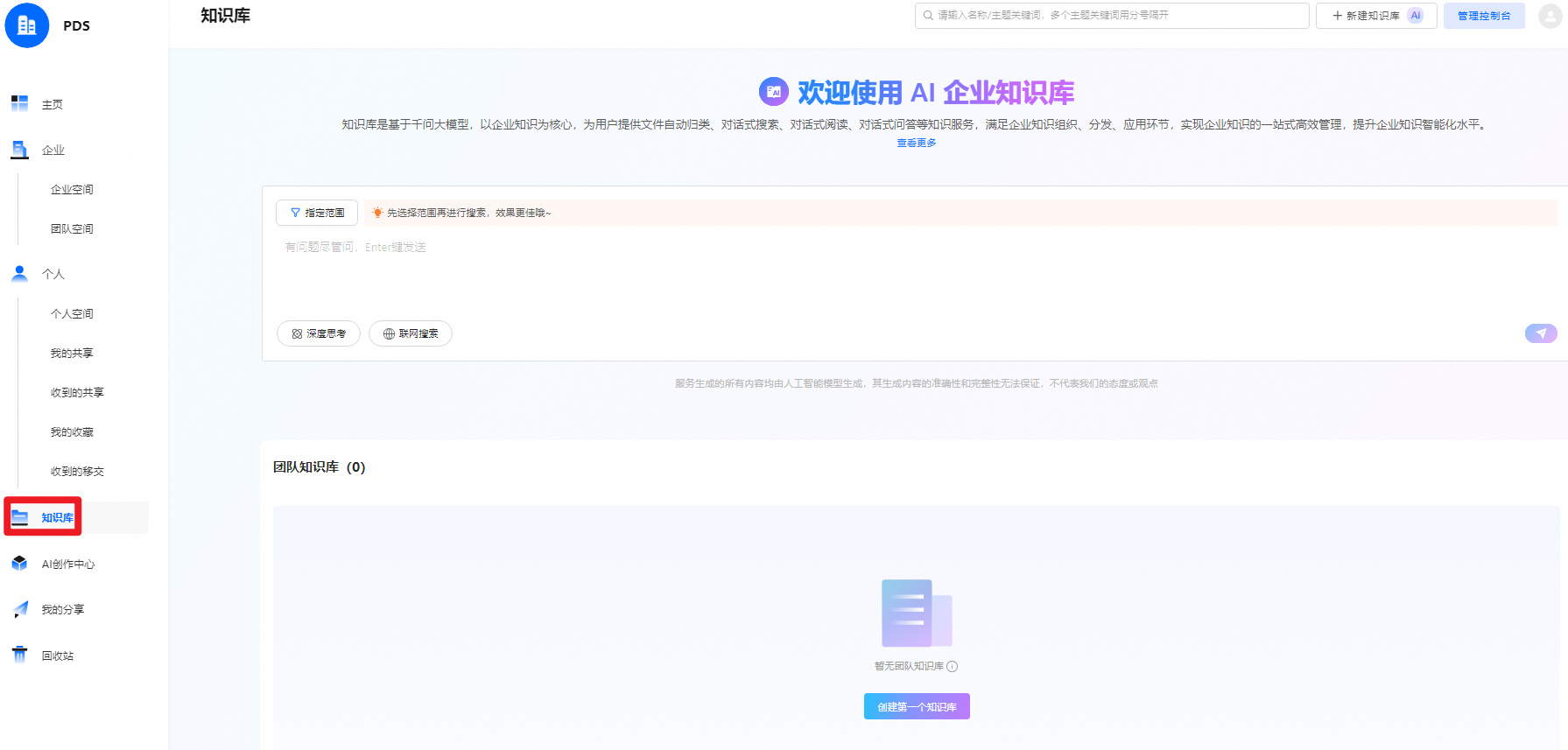Open 主页 in the sidebar
Viewport: 1568px width, 750px height.
pos(53,105)
